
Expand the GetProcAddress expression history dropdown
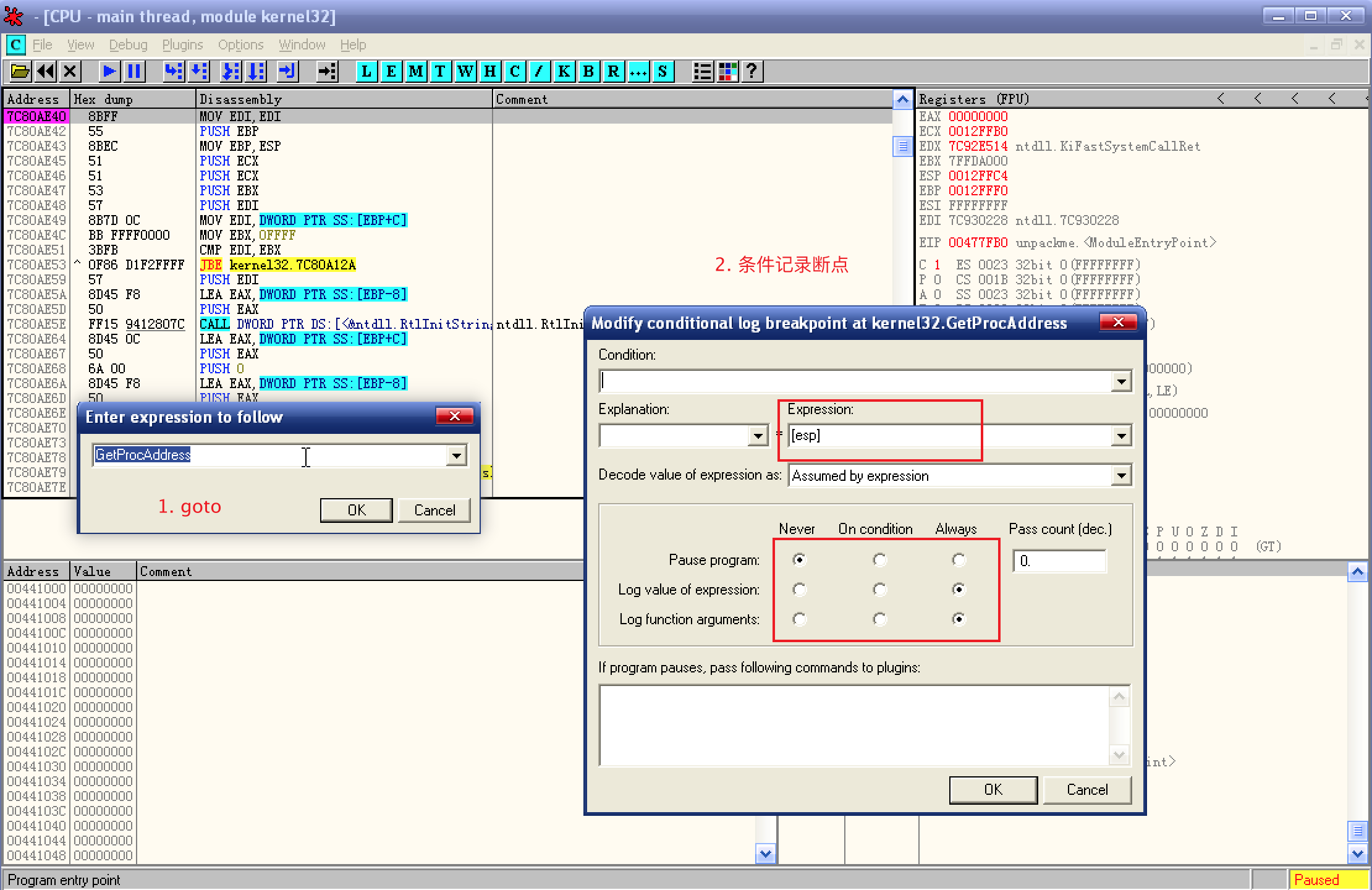coord(456,456)
